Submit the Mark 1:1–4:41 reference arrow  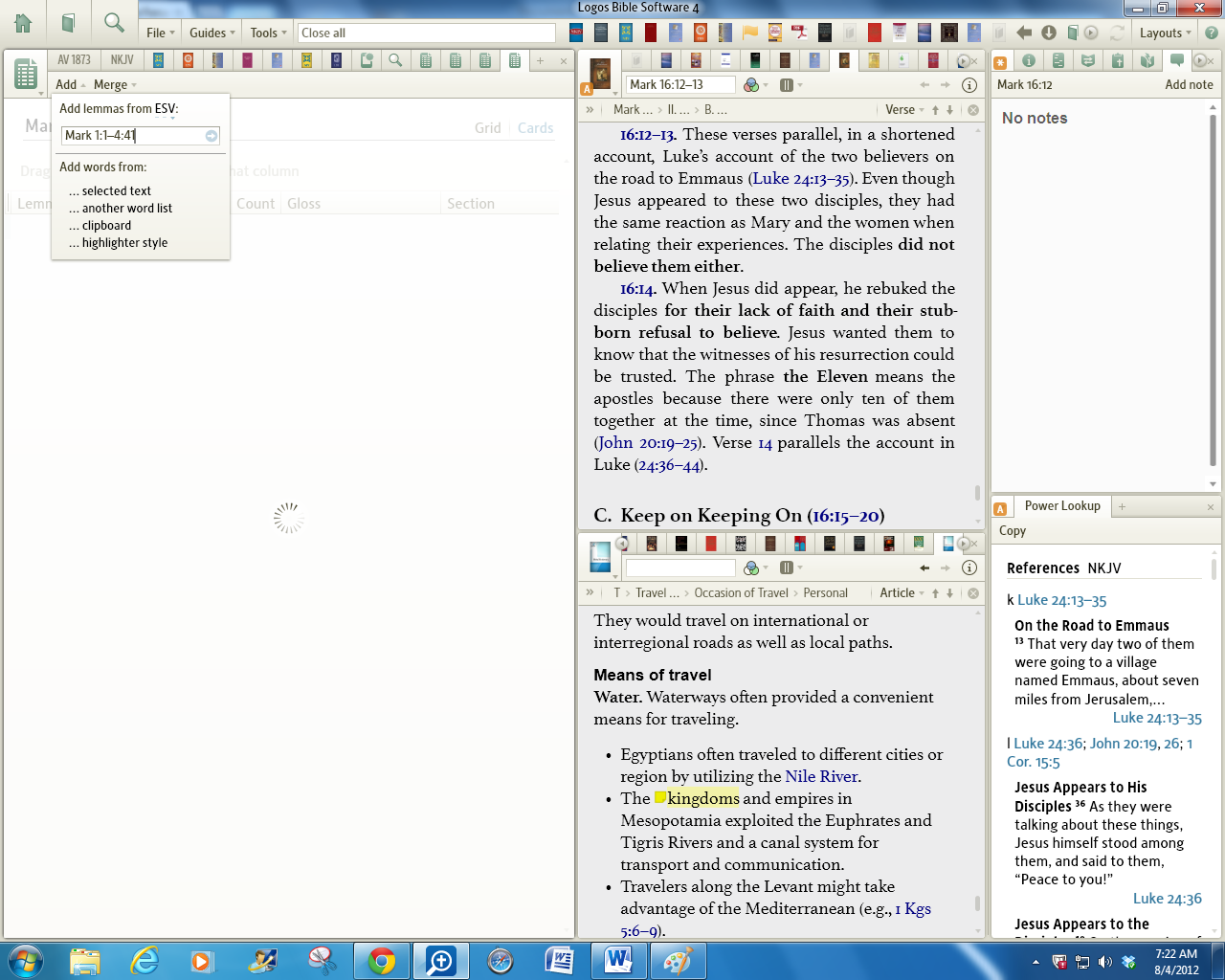[x=212, y=136]
